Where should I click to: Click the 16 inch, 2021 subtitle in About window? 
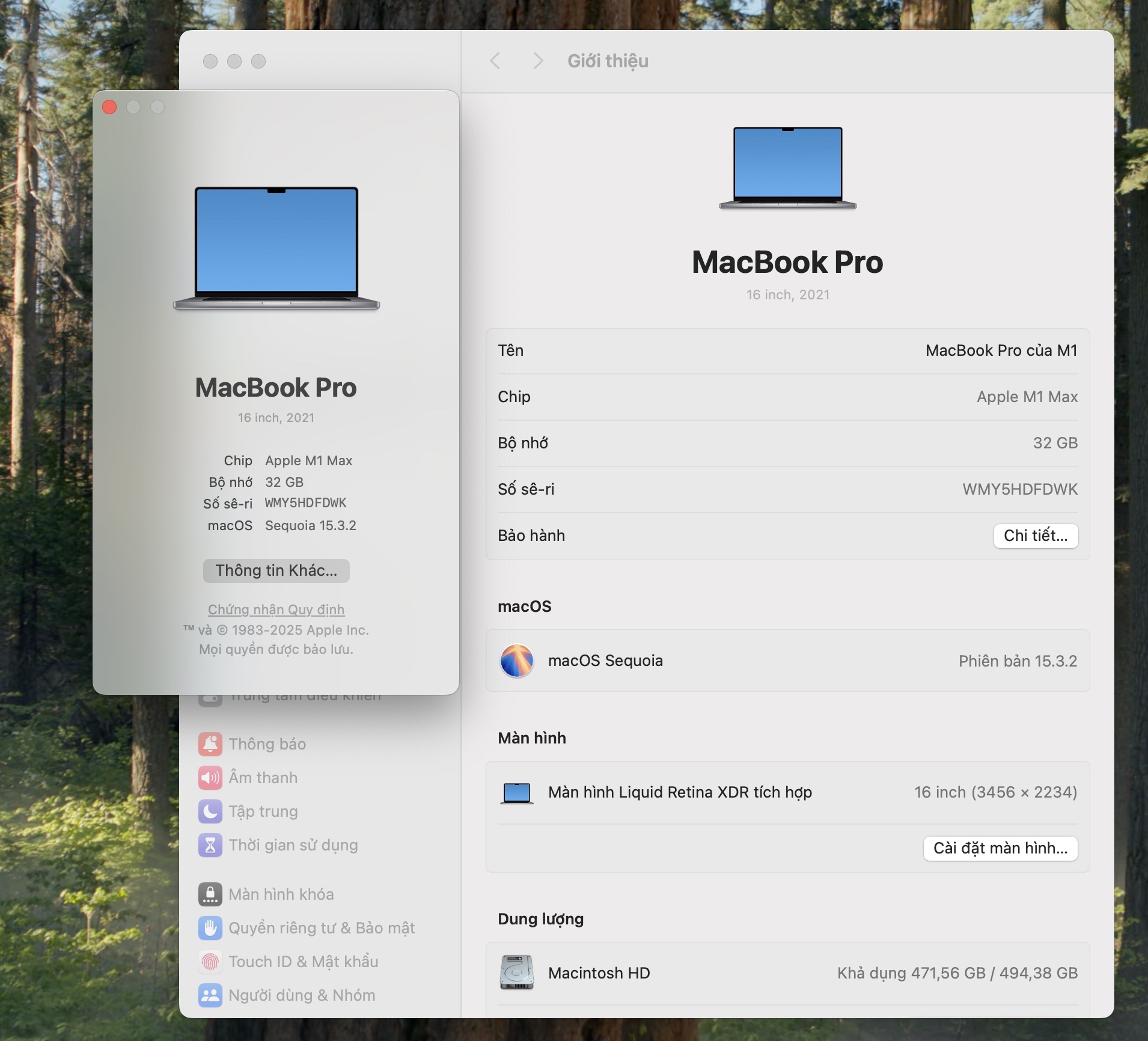(x=276, y=417)
